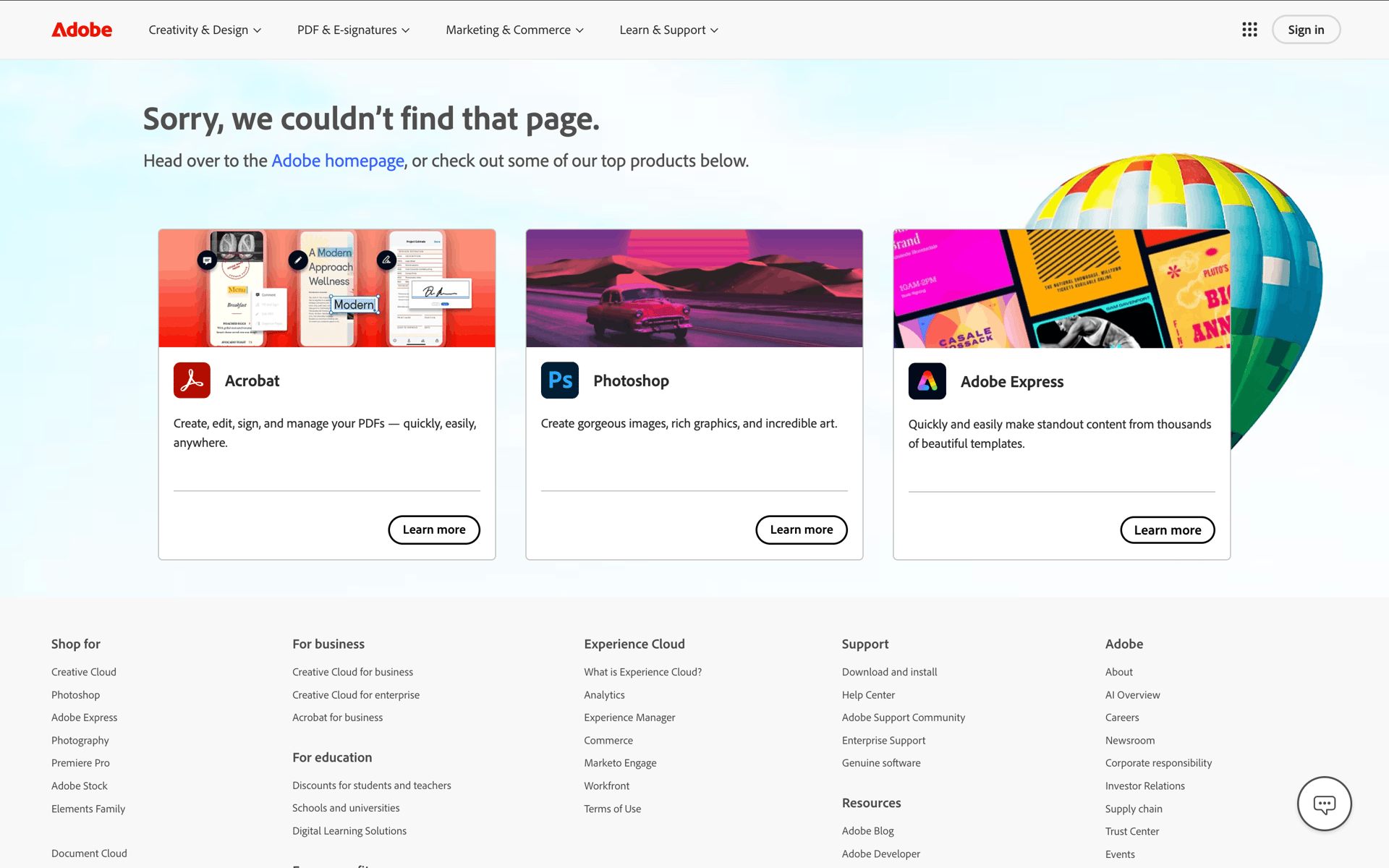Open Download and install support link

[x=890, y=672]
